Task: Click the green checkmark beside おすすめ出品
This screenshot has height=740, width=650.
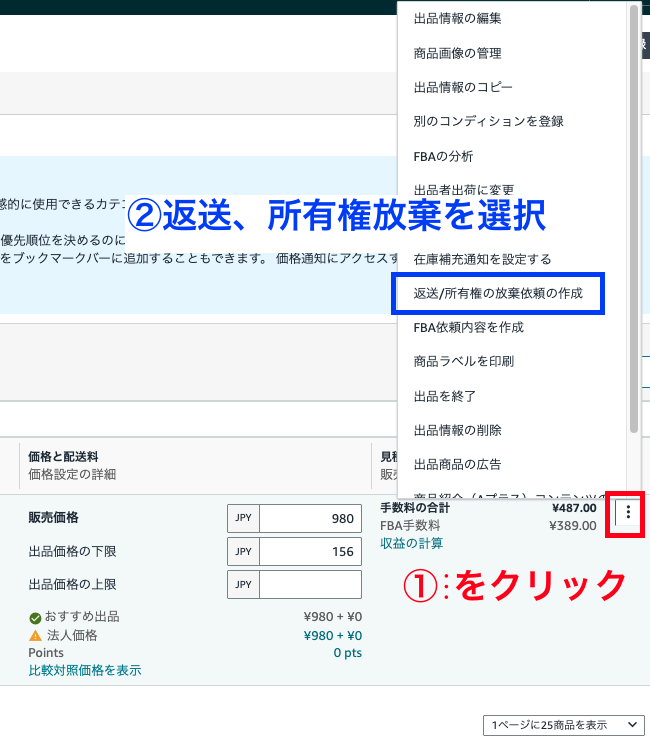Action: pyautogui.click(x=35, y=617)
